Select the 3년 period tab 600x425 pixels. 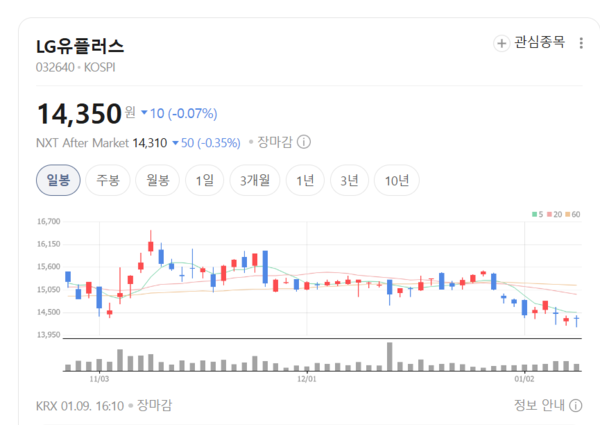[x=349, y=180]
